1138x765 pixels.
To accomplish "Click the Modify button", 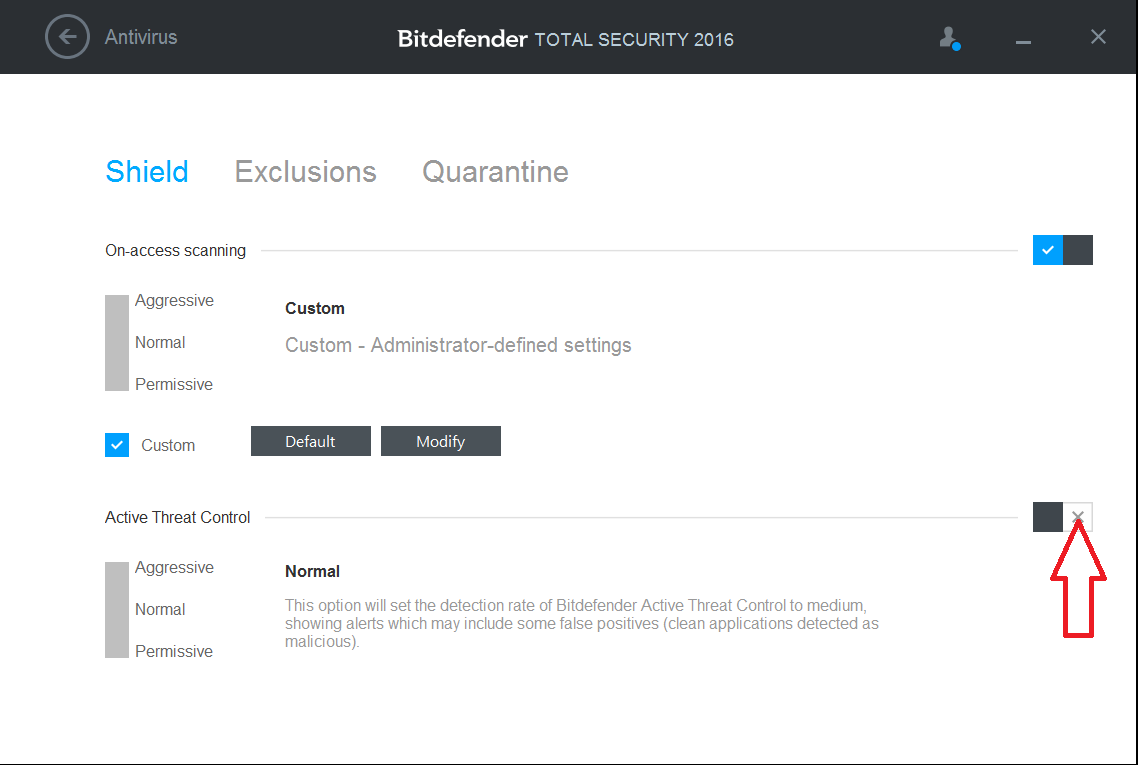I will coord(441,441).
